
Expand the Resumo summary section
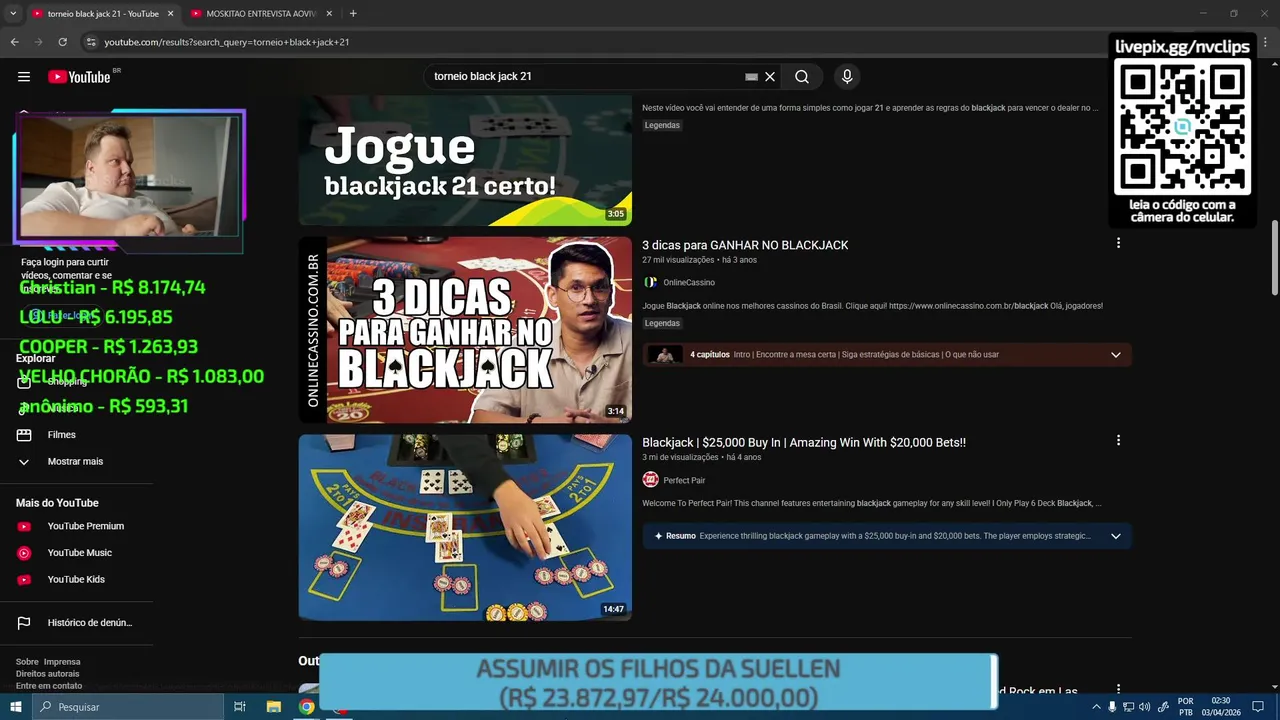click(1116, 536)
